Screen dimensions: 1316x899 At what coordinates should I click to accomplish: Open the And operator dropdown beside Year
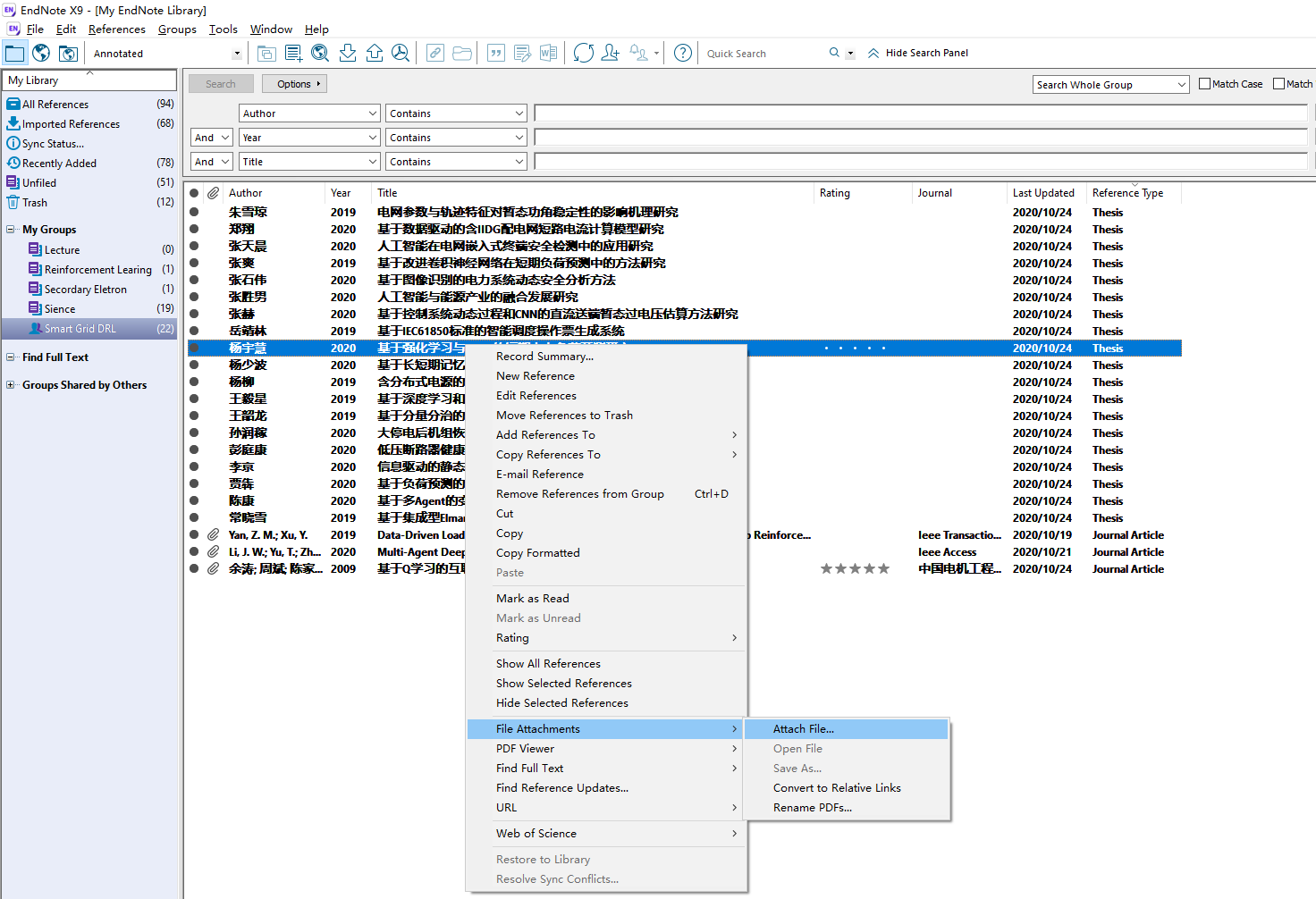tap(212, 138)
